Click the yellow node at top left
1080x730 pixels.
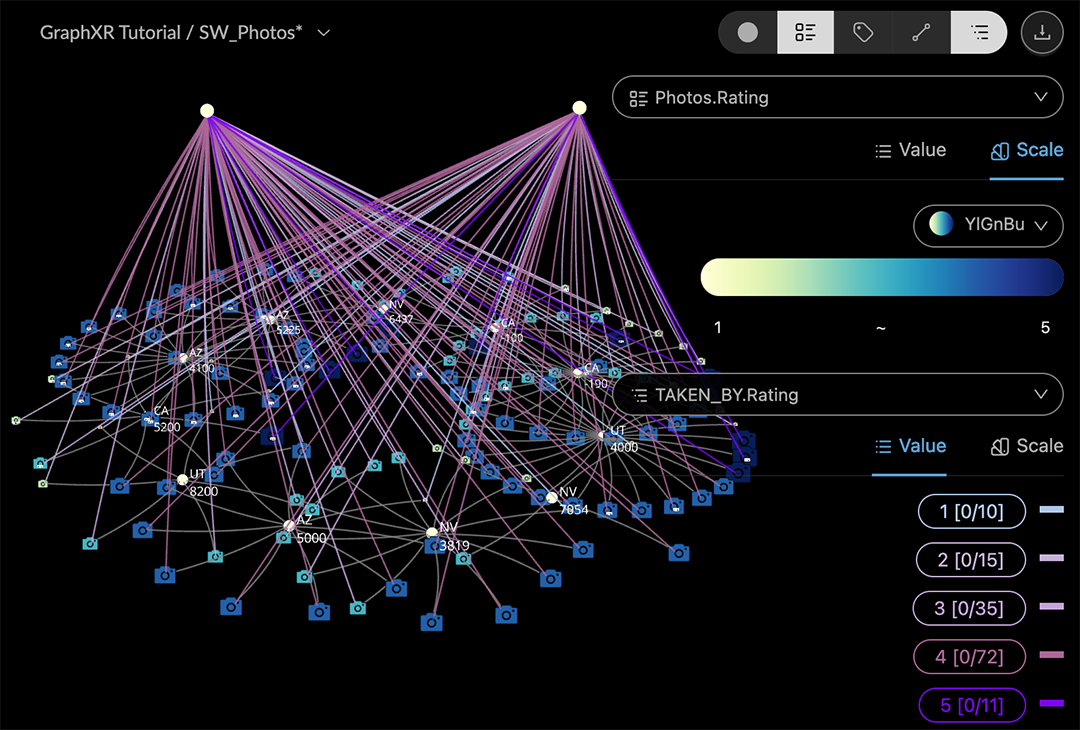(x=207, y=111)
